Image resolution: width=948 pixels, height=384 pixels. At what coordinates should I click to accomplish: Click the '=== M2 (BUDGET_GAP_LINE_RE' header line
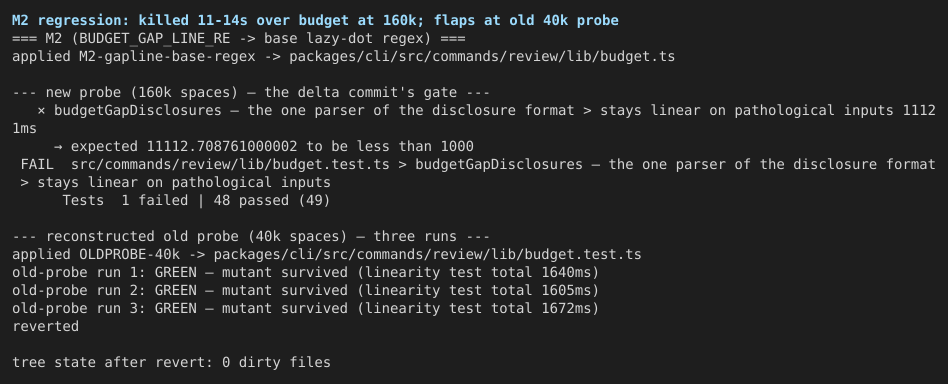click(238, 39)
